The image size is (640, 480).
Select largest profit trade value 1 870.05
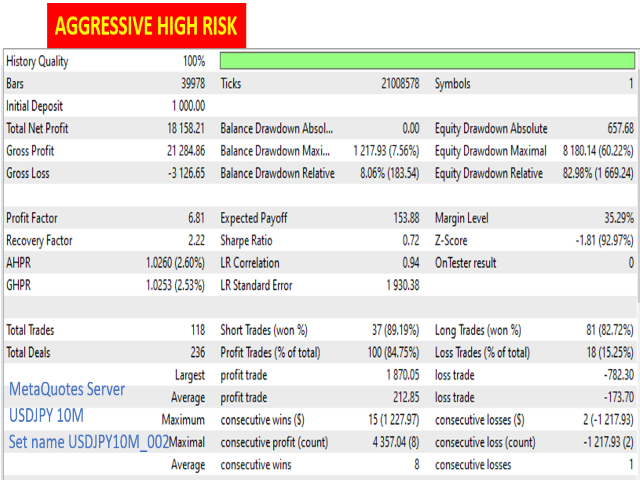point(403,375)
